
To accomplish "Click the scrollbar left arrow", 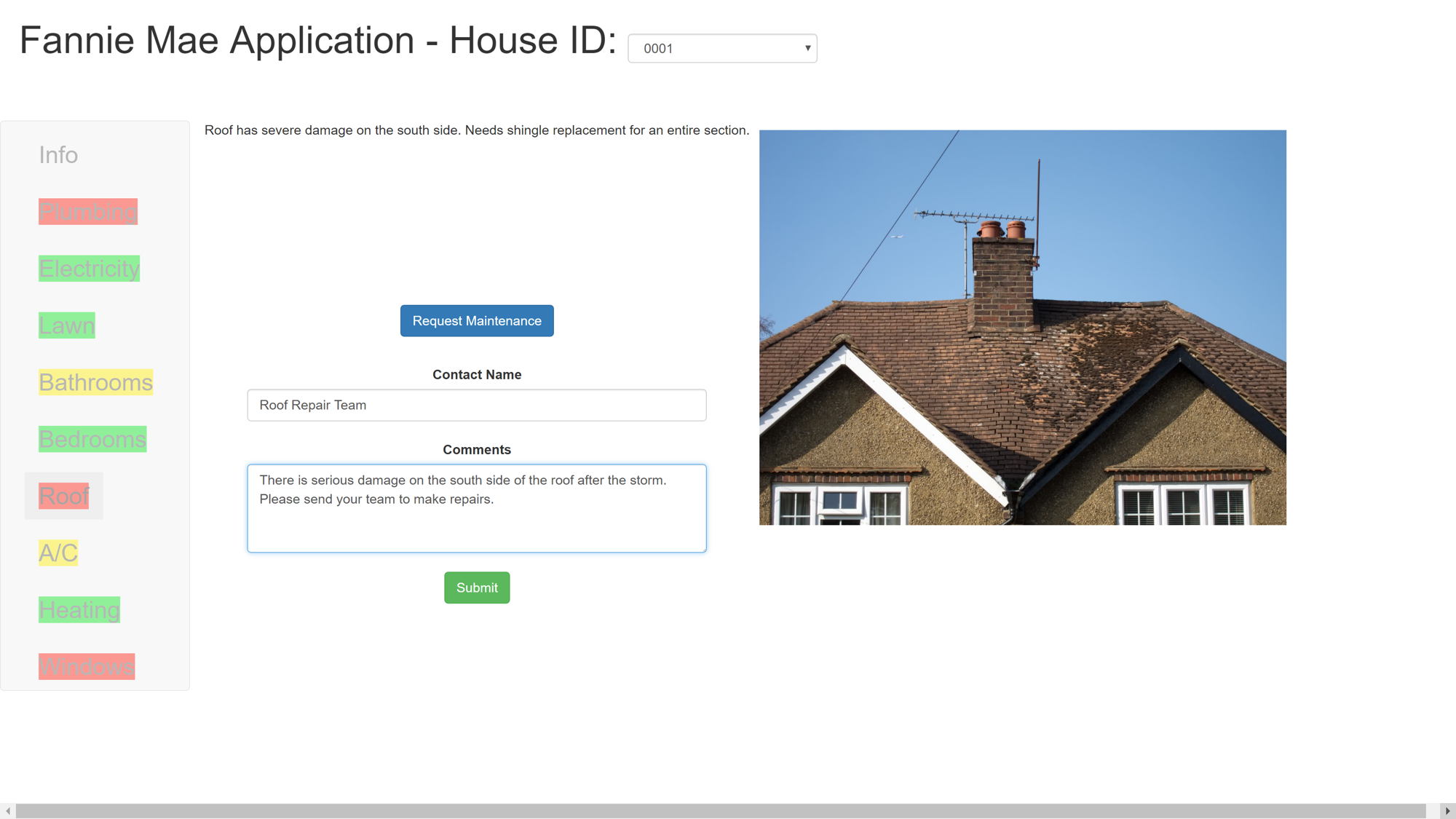I will [7, 811].
